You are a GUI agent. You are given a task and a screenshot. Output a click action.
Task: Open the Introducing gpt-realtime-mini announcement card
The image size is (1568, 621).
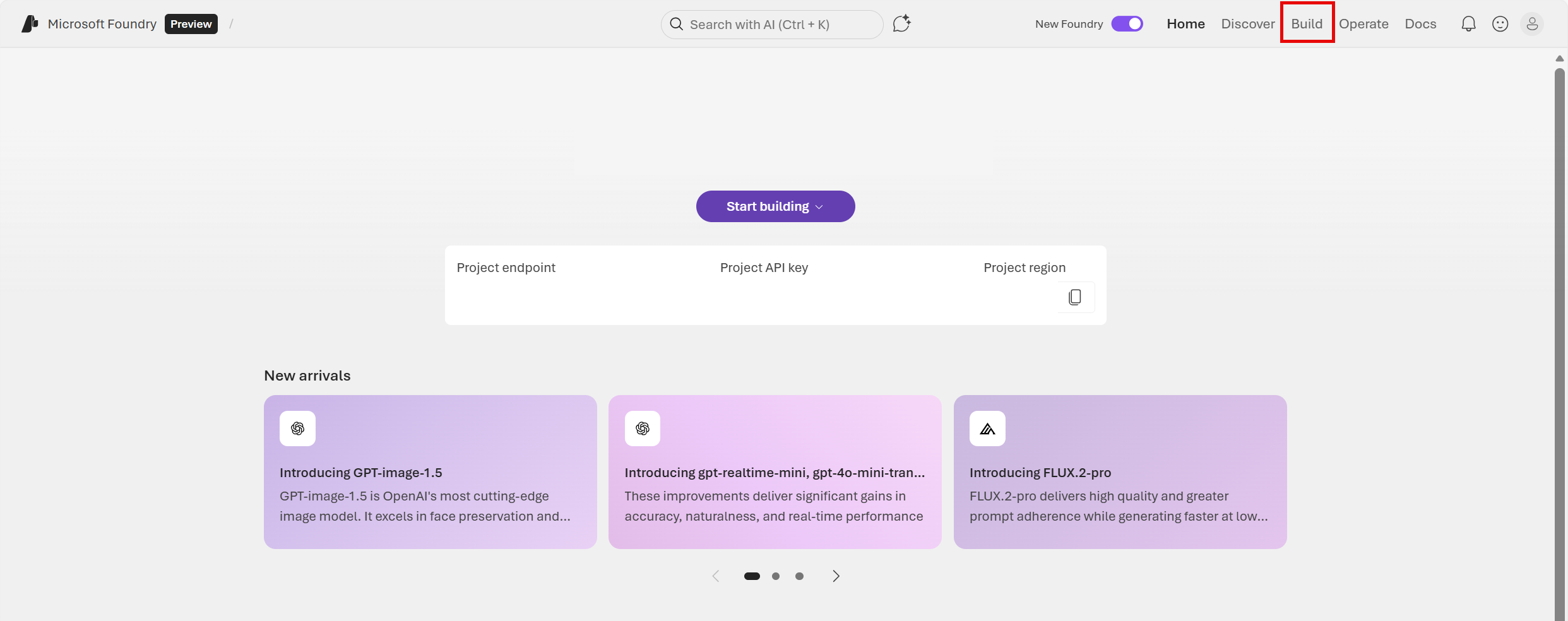[x=775, y=472]
